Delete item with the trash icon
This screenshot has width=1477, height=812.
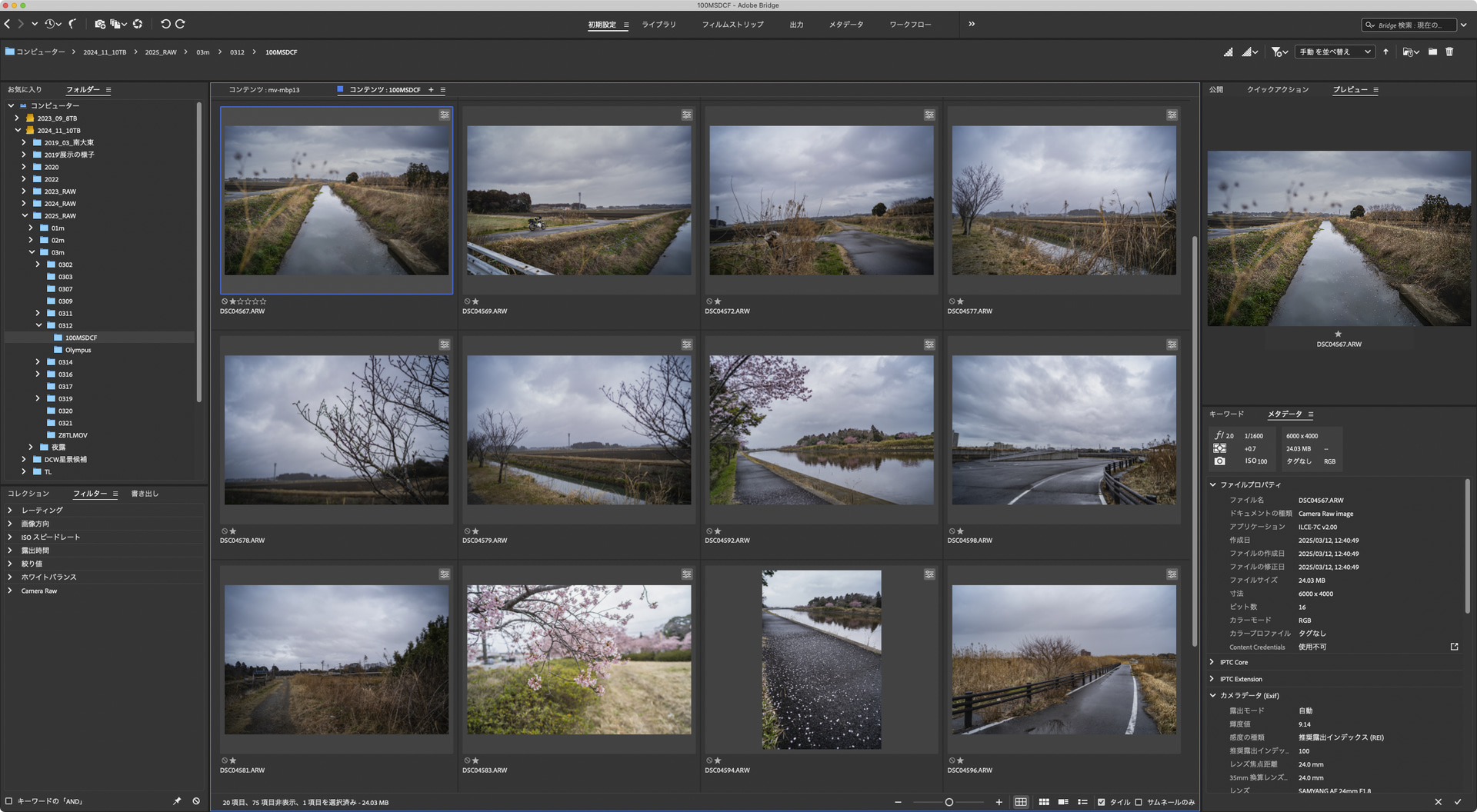click(1449, 52)
